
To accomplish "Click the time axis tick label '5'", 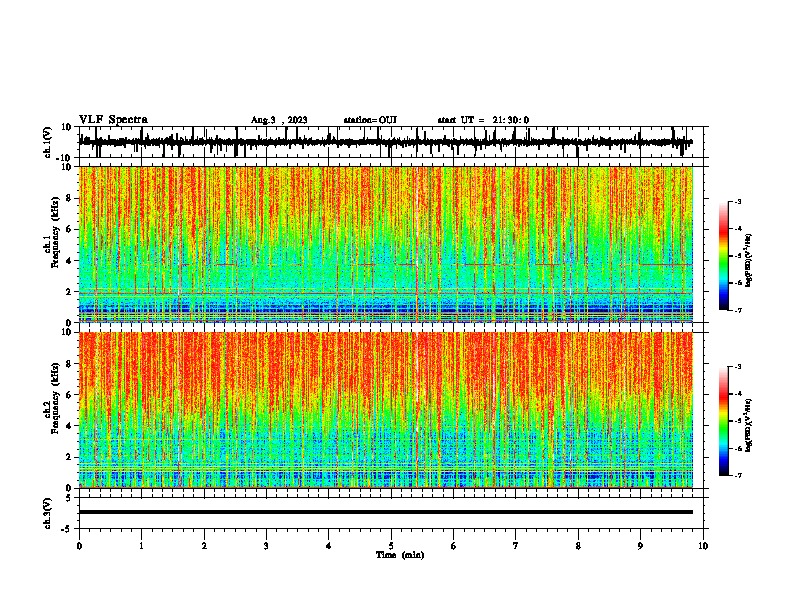I will coord(391,545).
